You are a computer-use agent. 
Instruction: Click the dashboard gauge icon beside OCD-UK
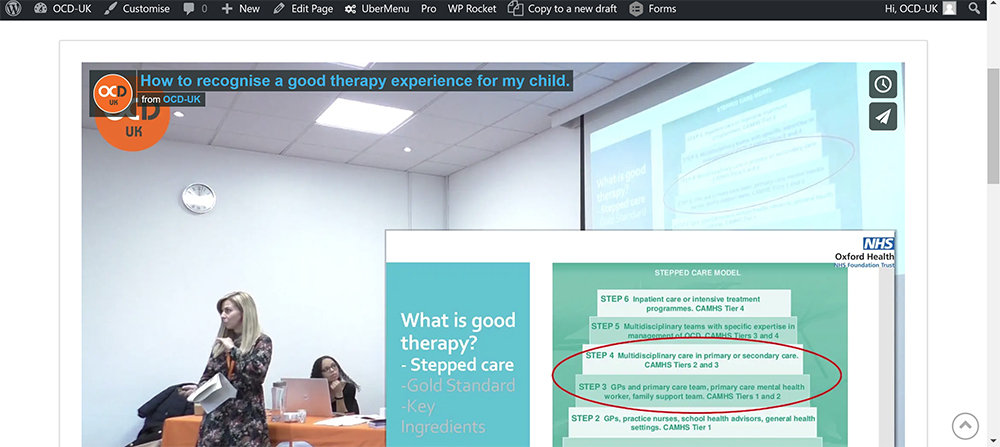pos(41,9)
